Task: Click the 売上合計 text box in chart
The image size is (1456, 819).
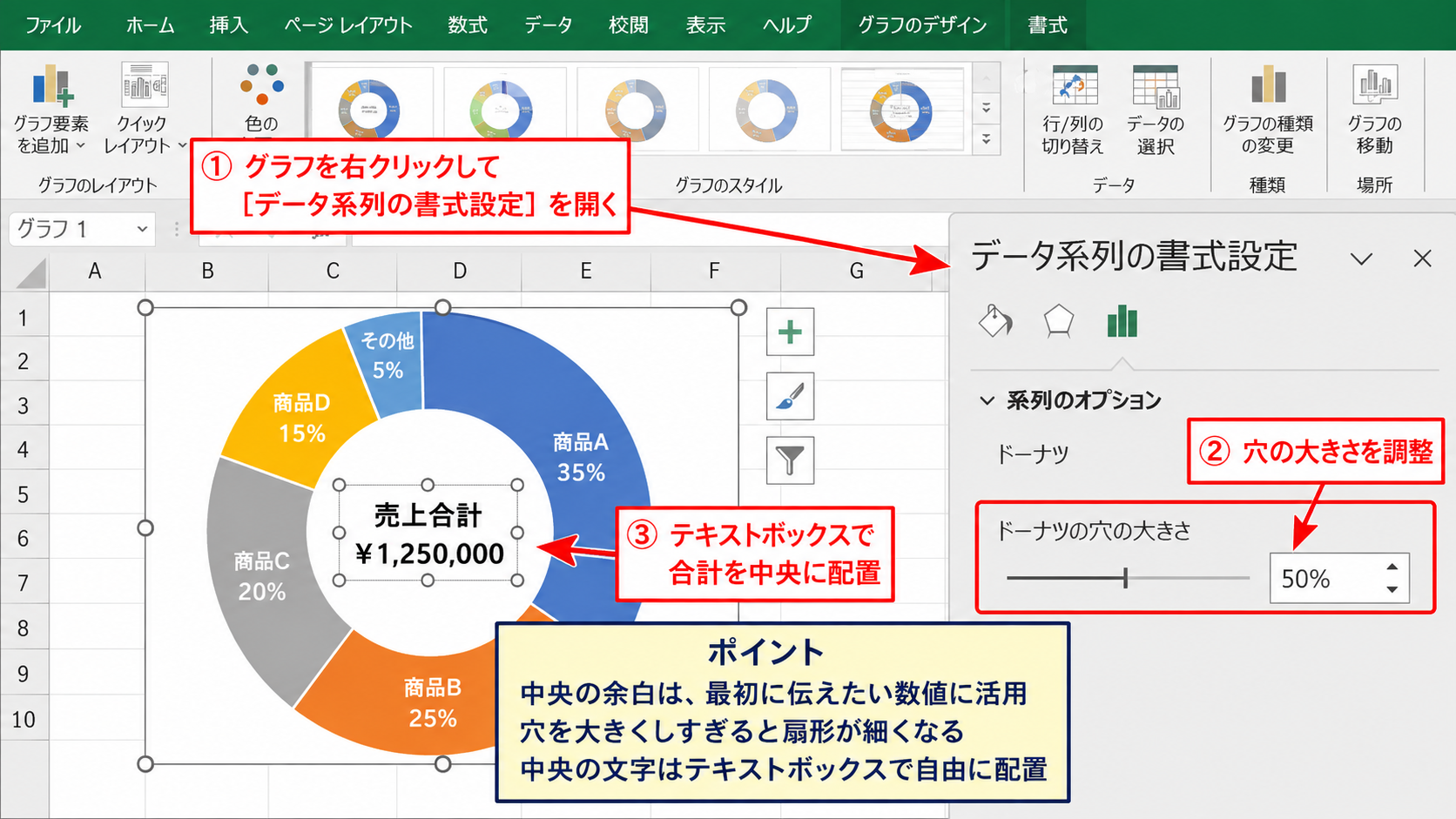Action: (428, 533)
